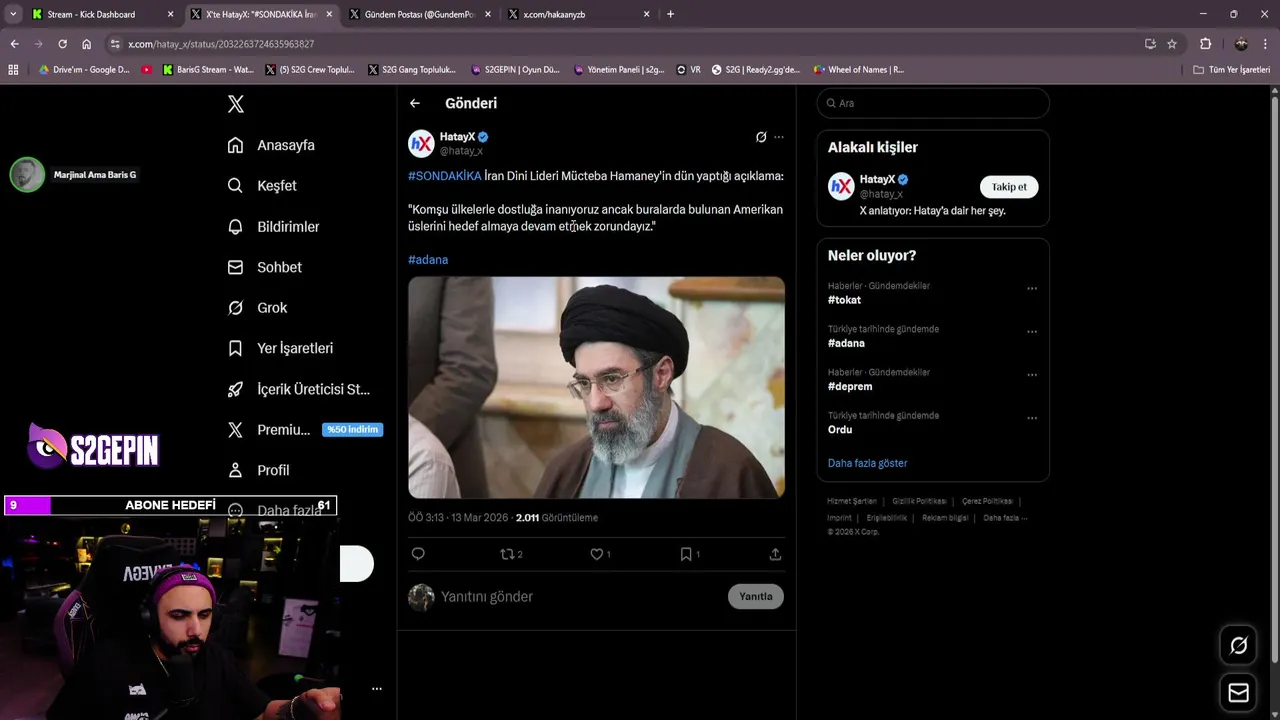
Task: Click Daha fazla göster link
Action: pos(867,463)
